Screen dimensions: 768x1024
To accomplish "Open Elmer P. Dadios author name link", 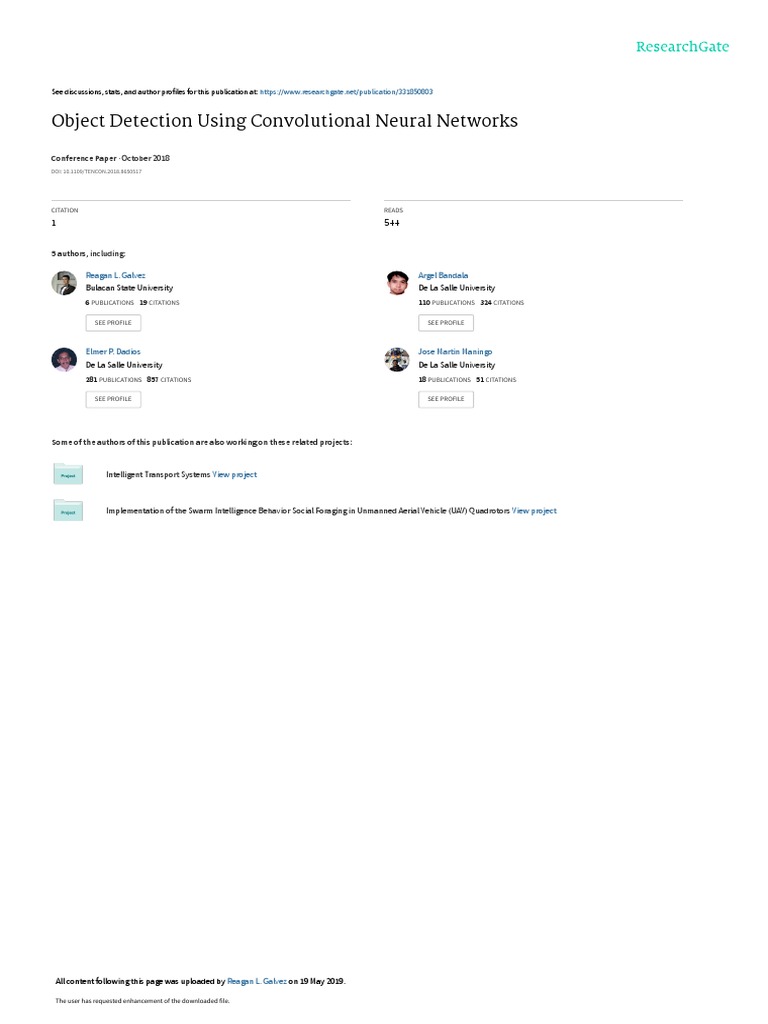I will (x=113, y=351).
